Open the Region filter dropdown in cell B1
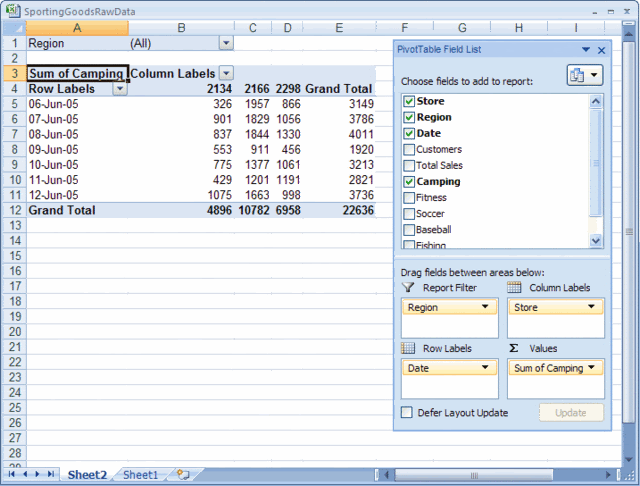Viewport: 640px width, 486px height. click(x=226, y=43)
